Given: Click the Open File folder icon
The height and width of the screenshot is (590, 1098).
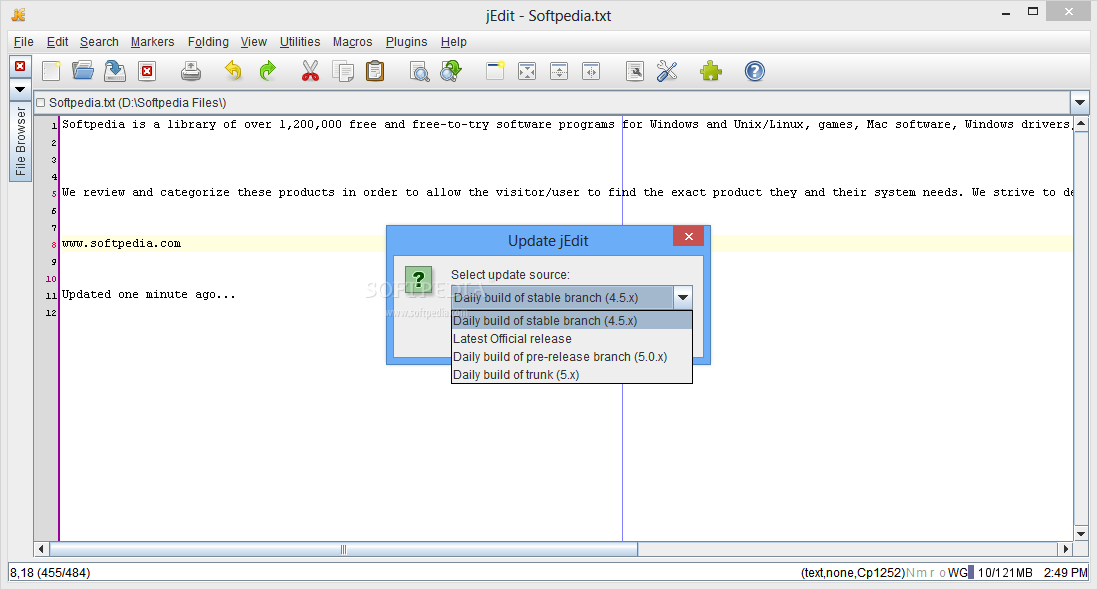Looking at the screenshot, I should 83,71.
